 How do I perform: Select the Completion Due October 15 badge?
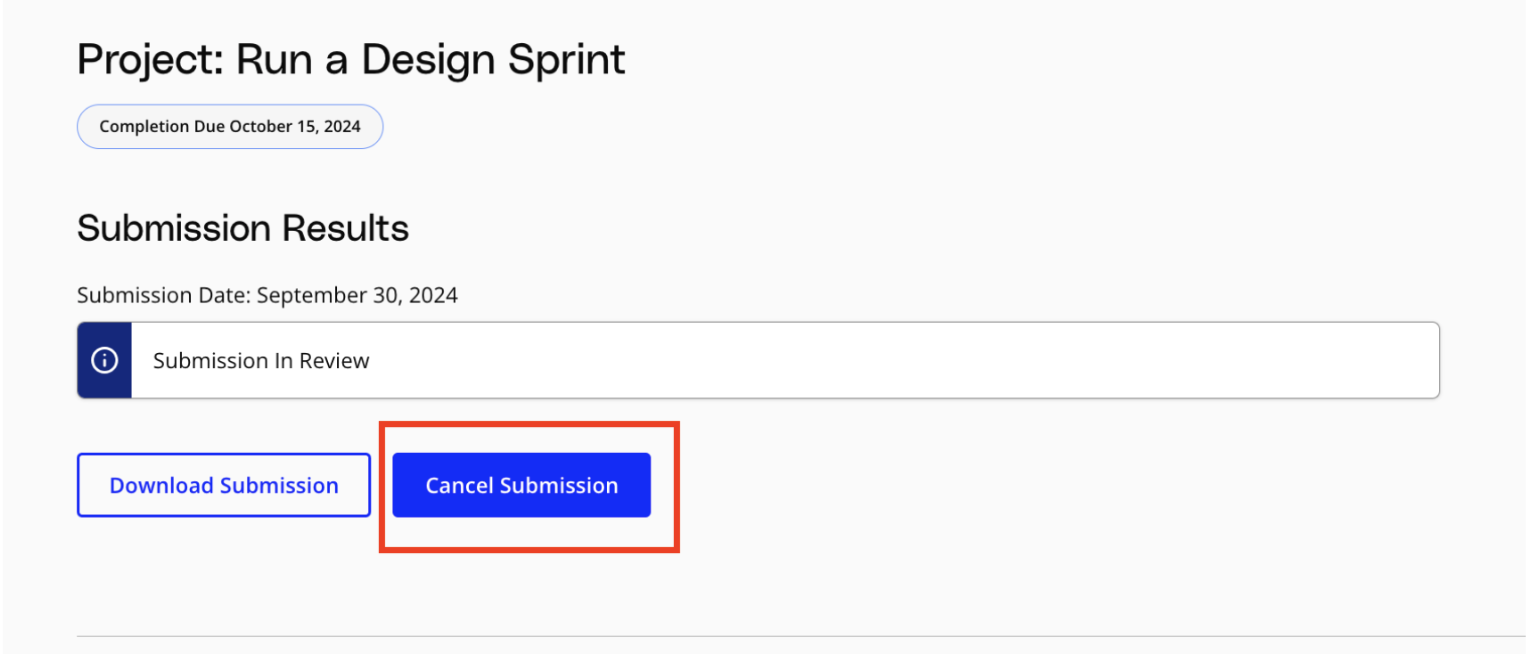coord(230,127)
